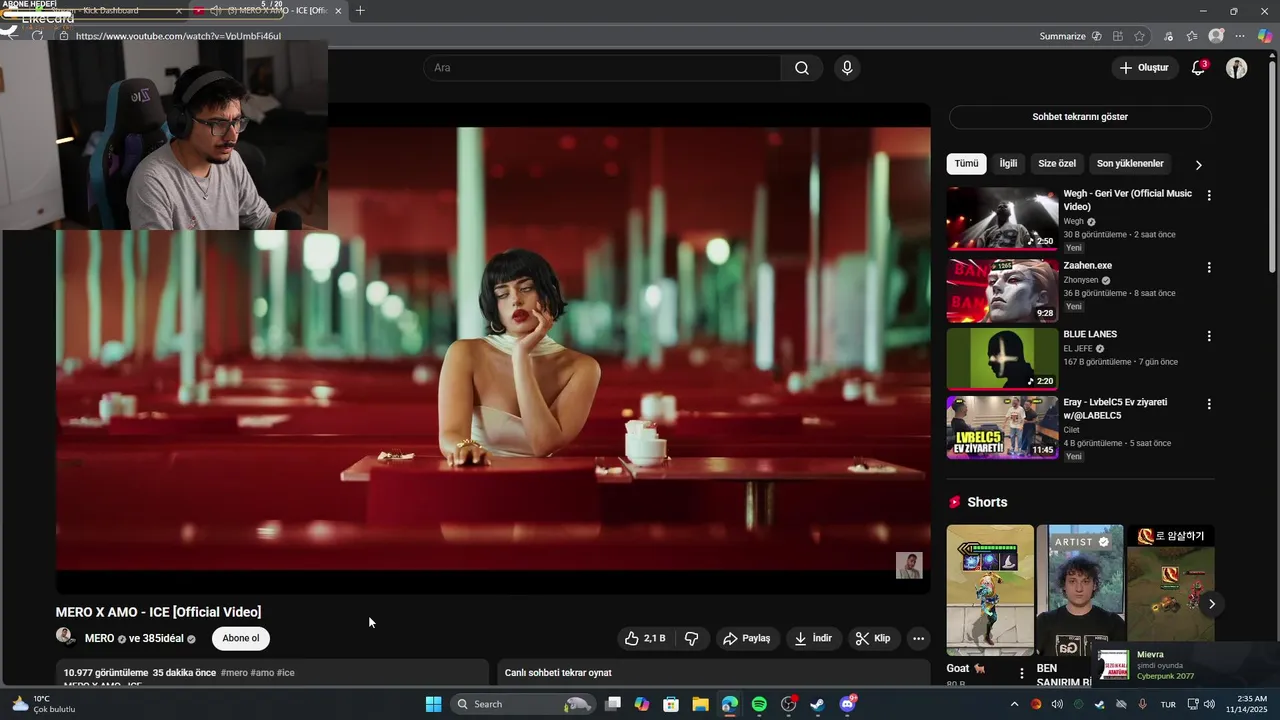Select the Size özel filter chip
This screenshot has width=1280, height=720.
point(1057,163)
